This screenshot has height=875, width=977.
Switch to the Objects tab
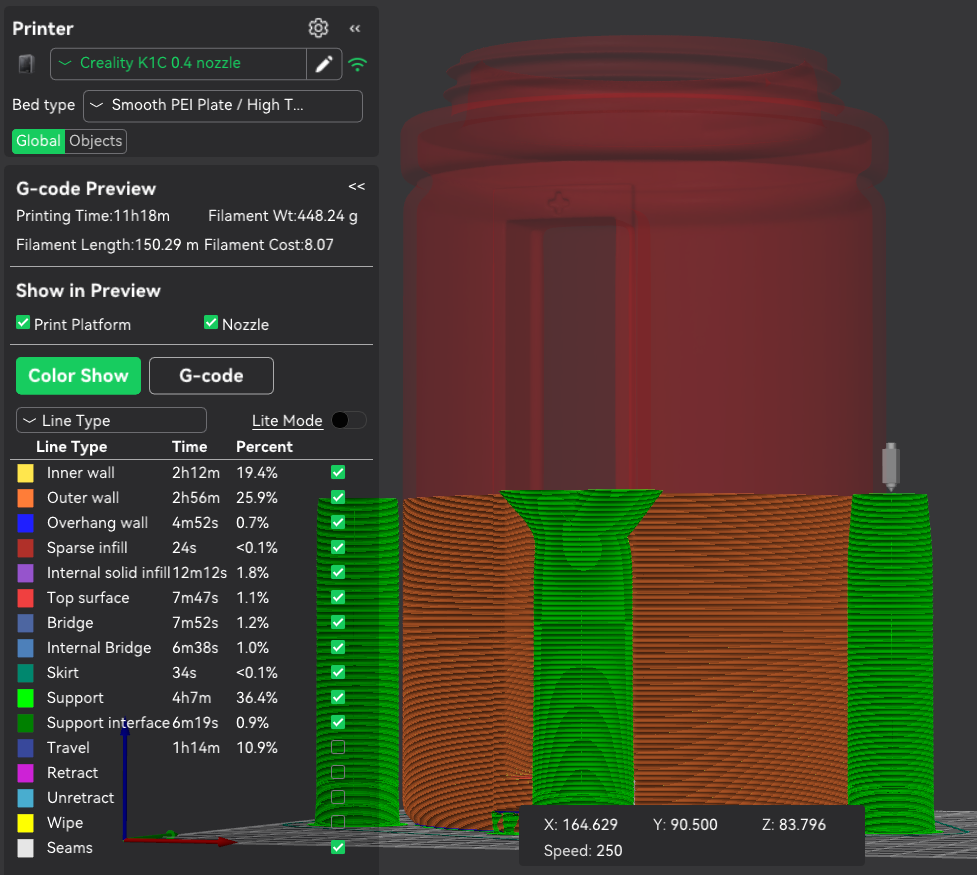[x=96, y=141]
